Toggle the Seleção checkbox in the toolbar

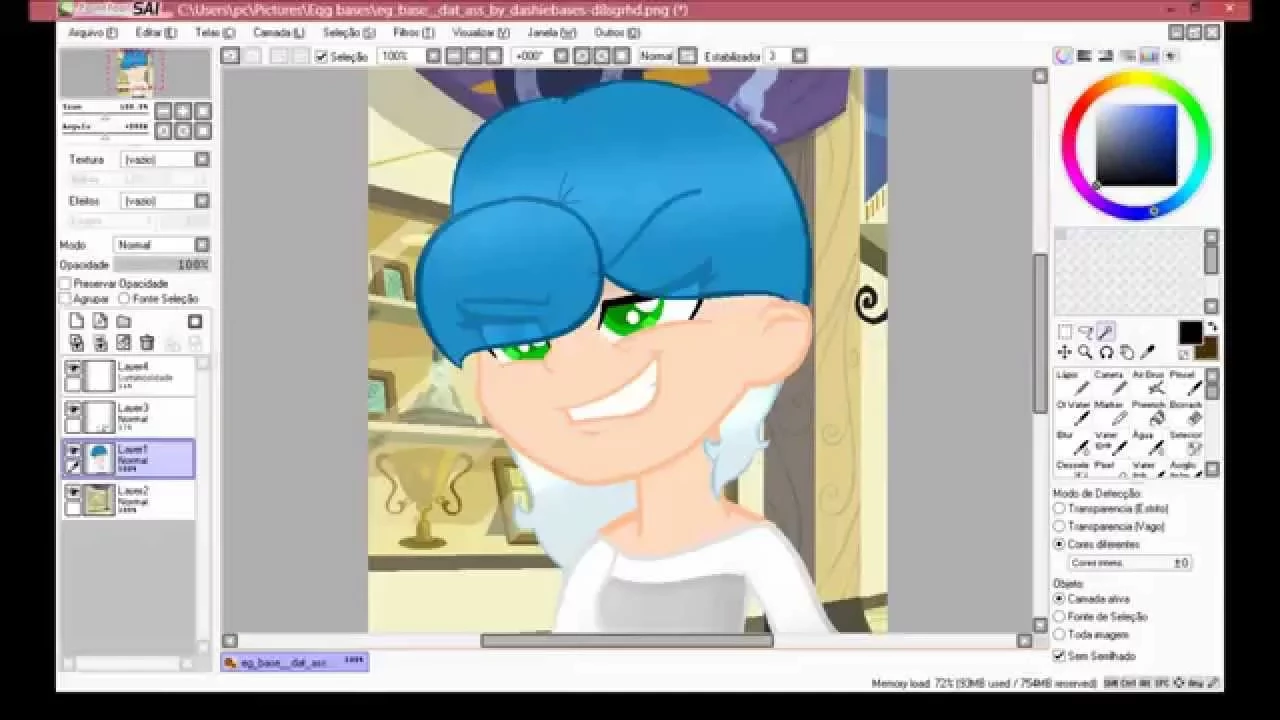coord(321,57)
